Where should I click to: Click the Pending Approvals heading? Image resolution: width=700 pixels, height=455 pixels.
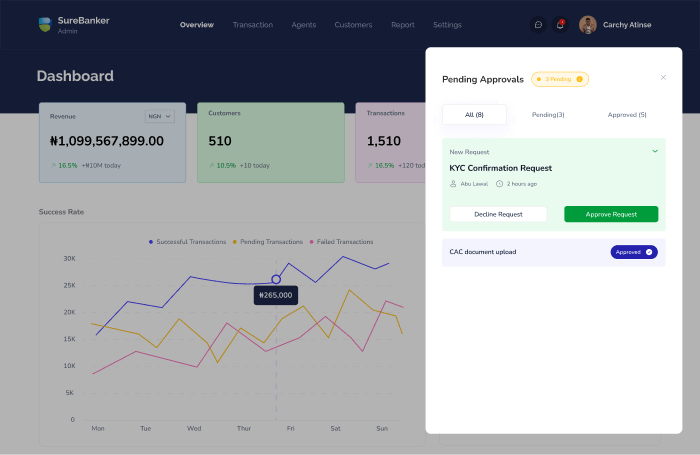[483, 79]
